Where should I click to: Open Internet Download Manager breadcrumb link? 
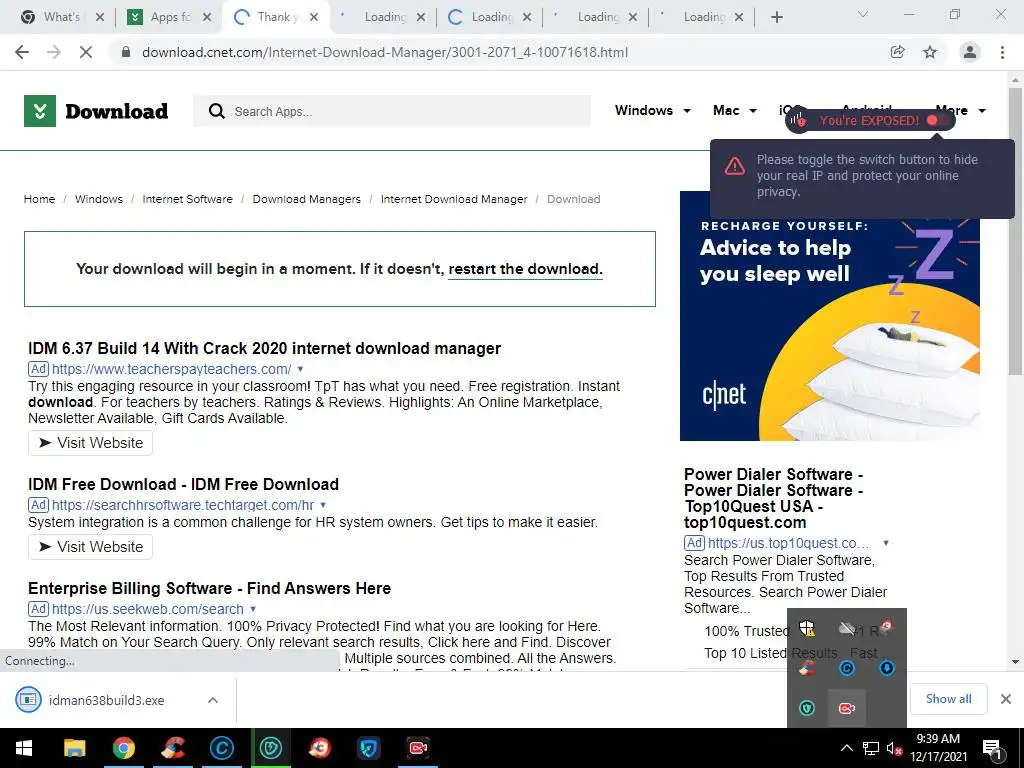tap(454, 199)
